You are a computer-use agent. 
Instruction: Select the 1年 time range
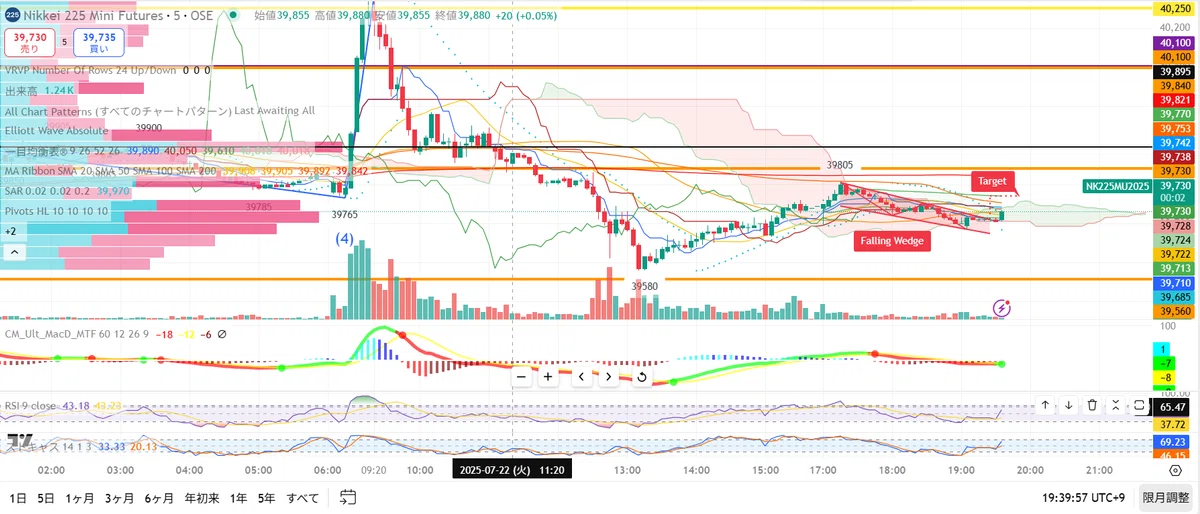click(x=238, y=497)
